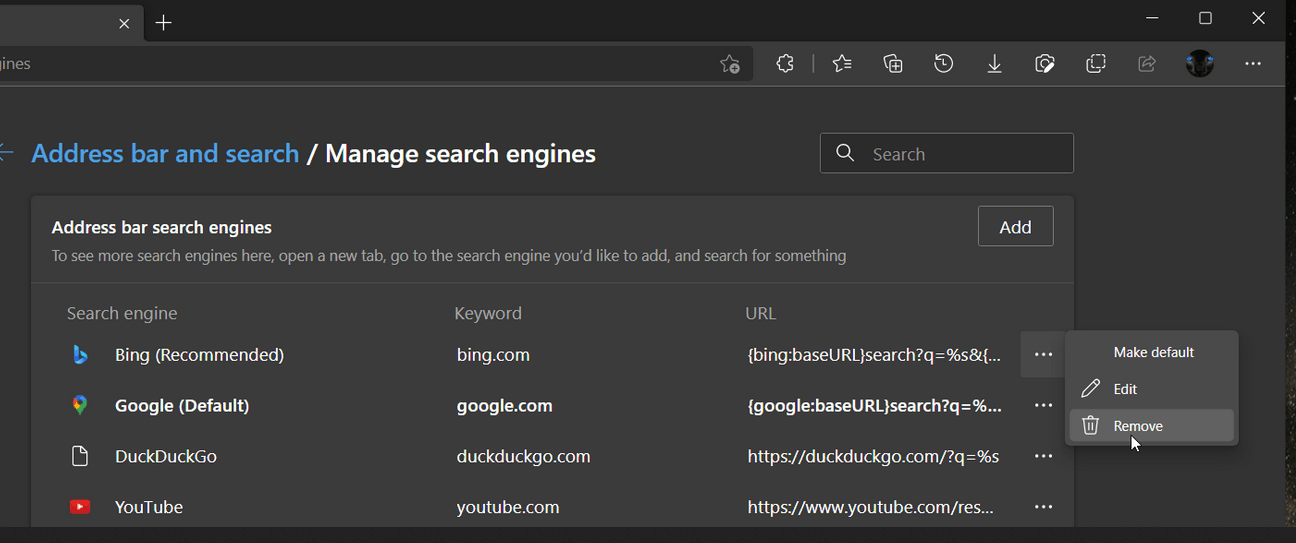
Task: Click in the settings Search field
Action: 947,153
